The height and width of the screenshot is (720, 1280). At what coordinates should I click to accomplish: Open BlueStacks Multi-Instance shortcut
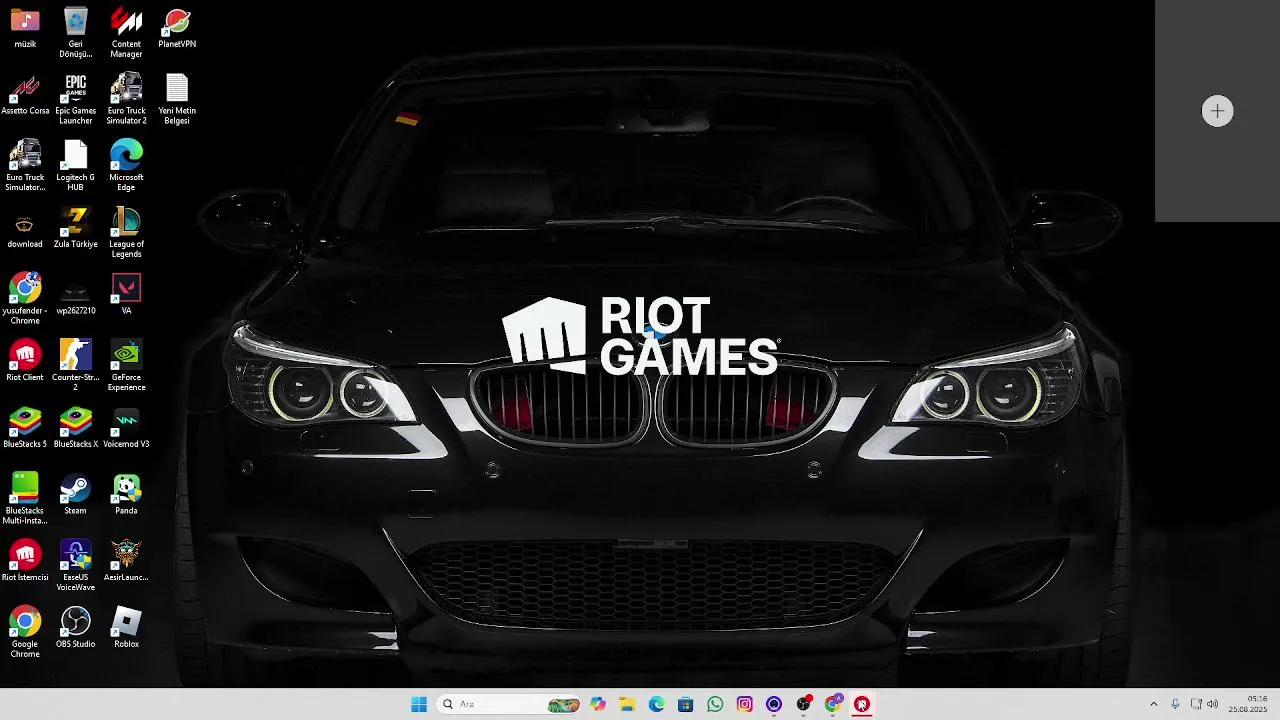[x=25, y=499]
